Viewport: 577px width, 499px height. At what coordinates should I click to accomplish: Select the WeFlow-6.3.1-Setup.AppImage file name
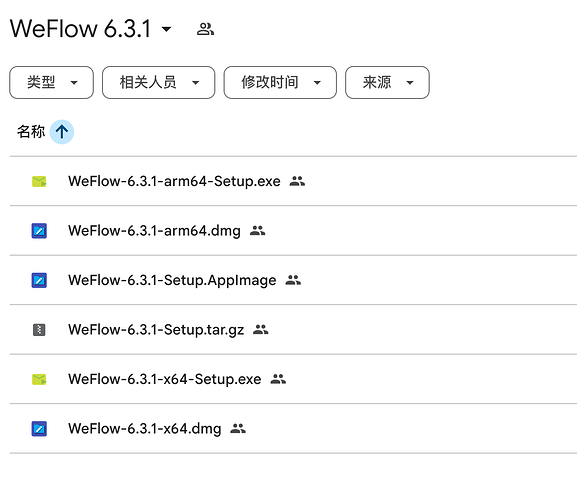(x=172, y=280)
